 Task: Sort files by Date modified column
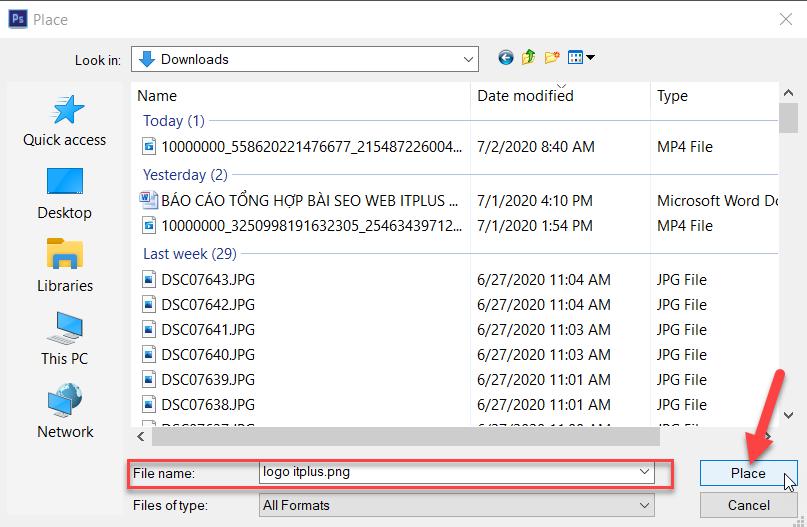pyautogui.click(x=525, y=96)
